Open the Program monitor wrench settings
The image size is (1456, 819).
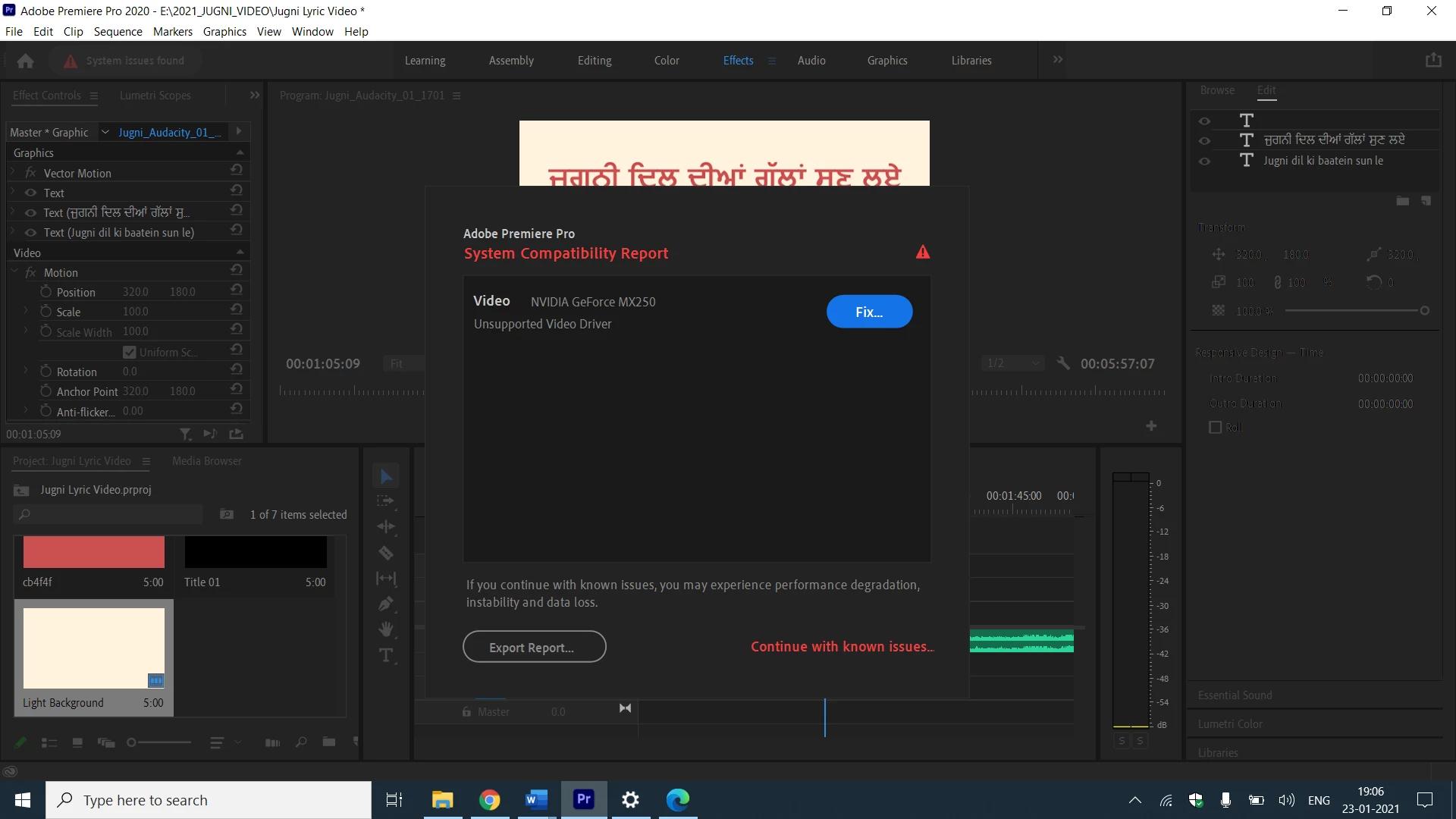1063,363
